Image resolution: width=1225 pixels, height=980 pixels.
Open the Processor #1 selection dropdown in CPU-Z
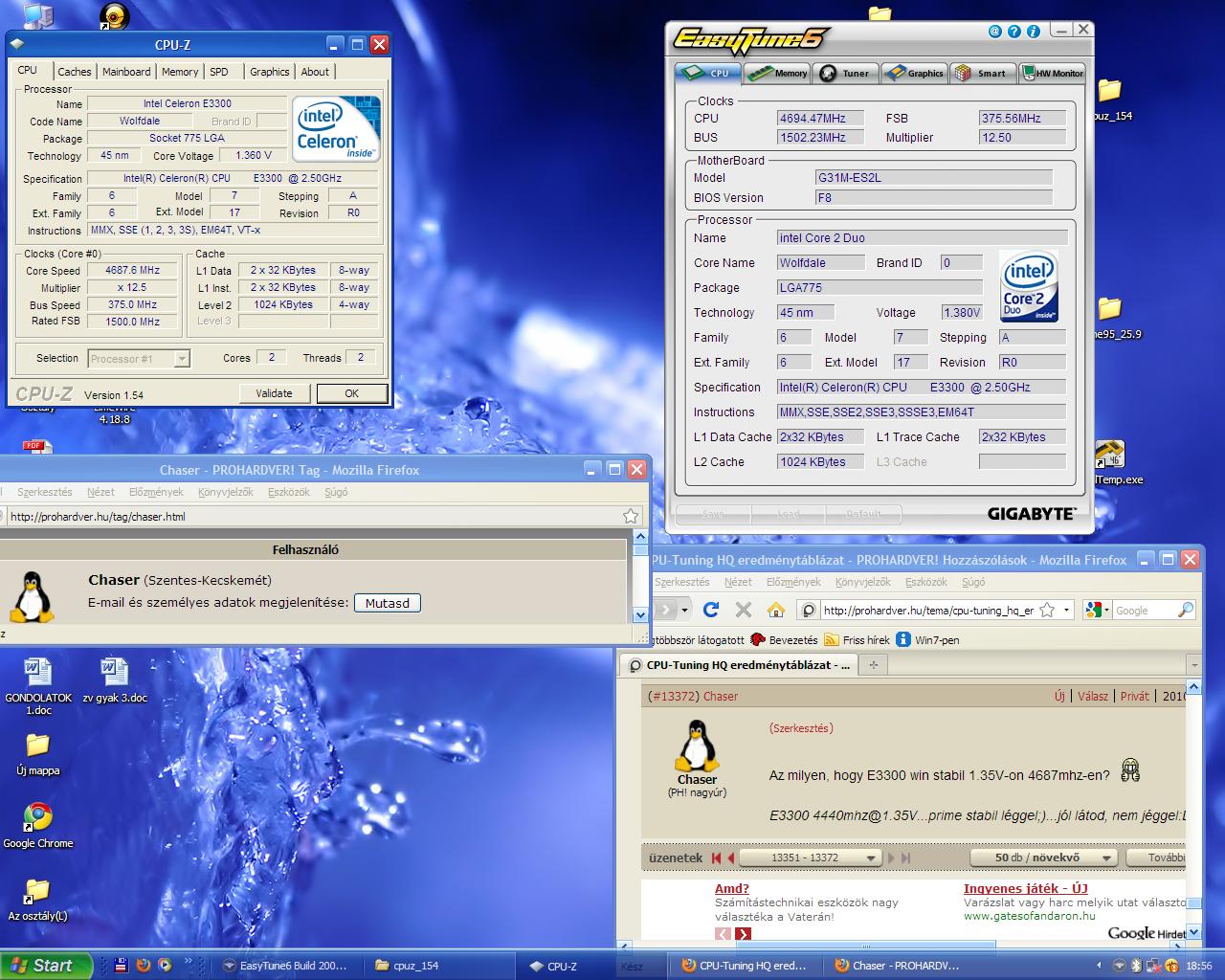point(182,359)
